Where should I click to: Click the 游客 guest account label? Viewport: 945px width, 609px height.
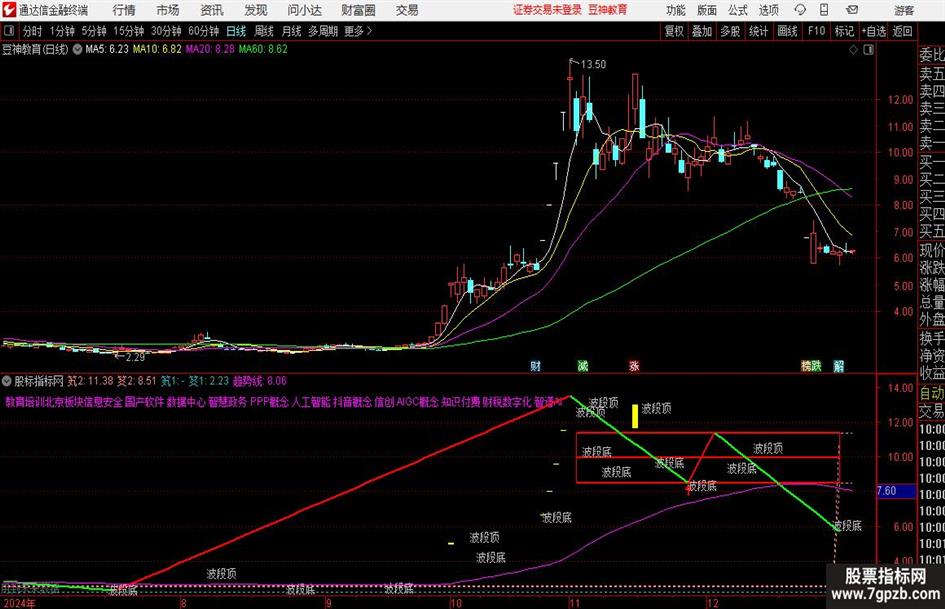click(x=904, y=10)
